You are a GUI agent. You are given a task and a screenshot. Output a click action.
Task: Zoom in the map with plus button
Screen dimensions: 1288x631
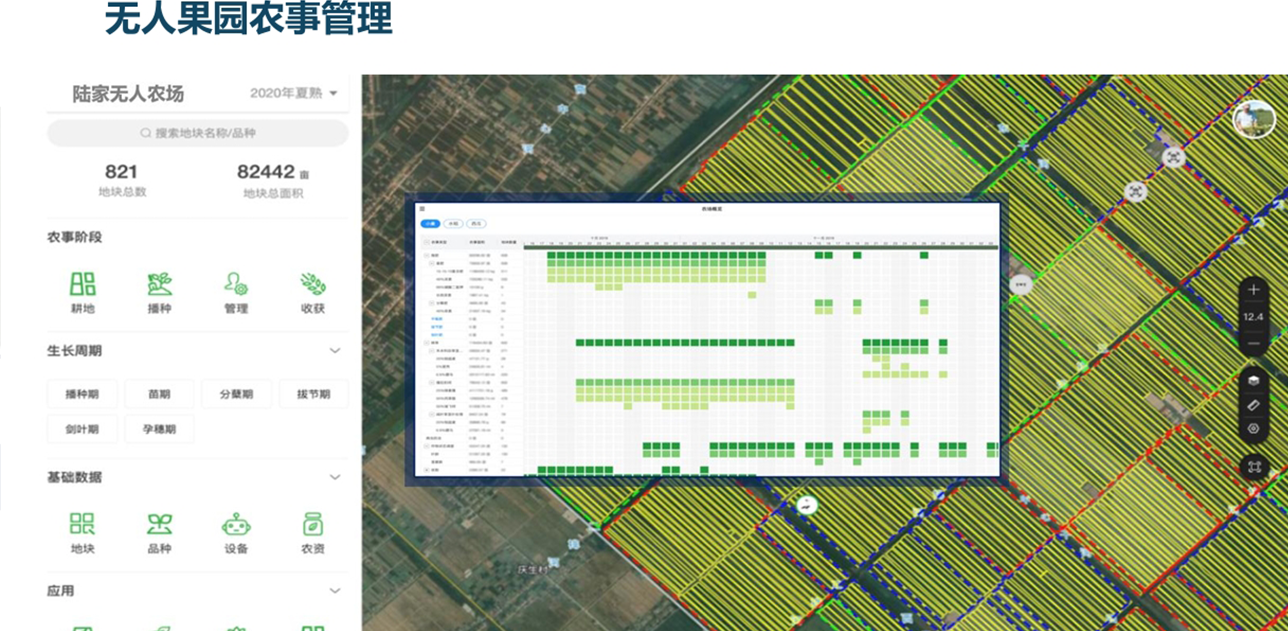pos(1254,290)
